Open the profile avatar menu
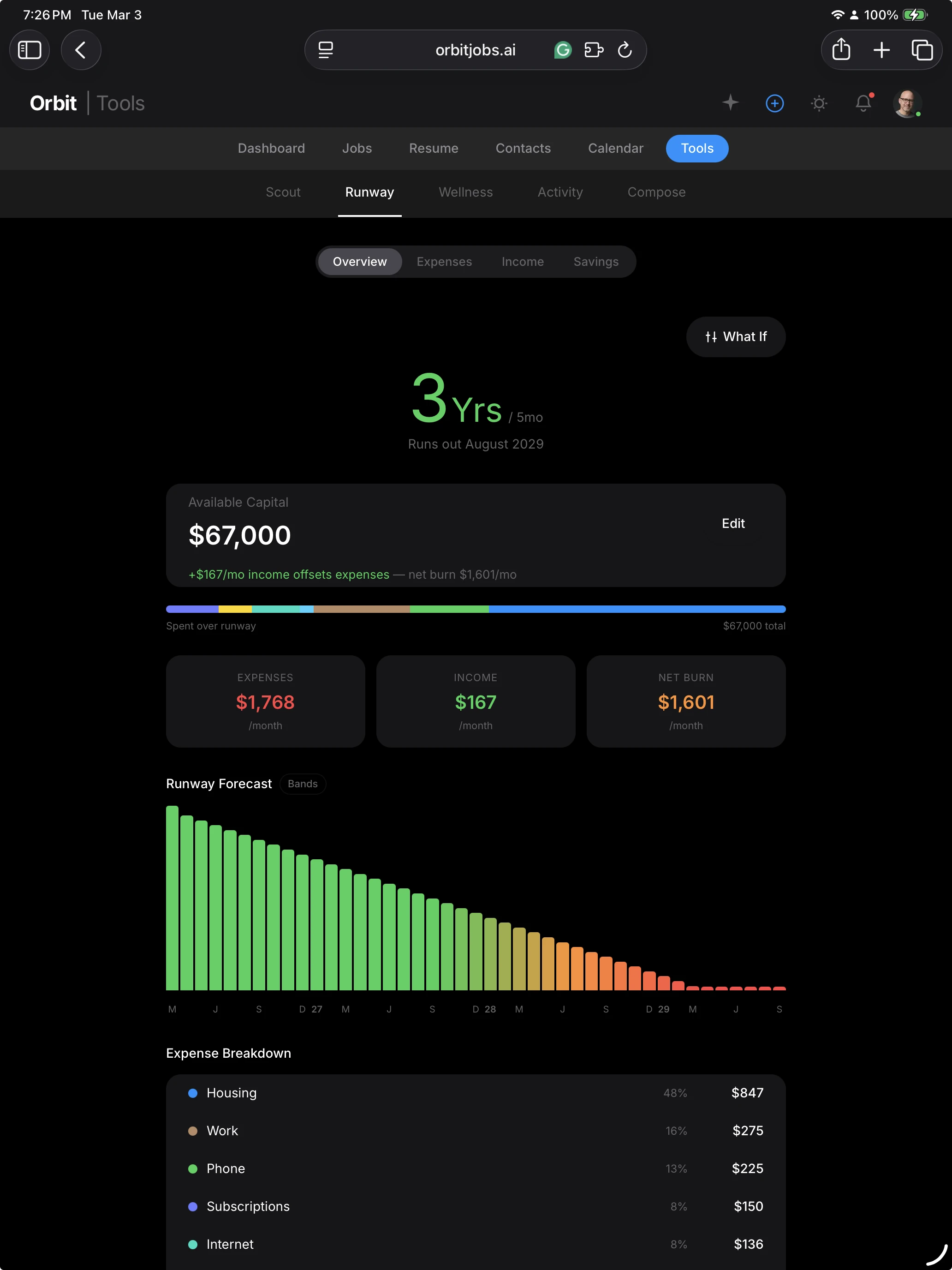The height and width of the screenshot is (1270, 952). click(907, 103)
